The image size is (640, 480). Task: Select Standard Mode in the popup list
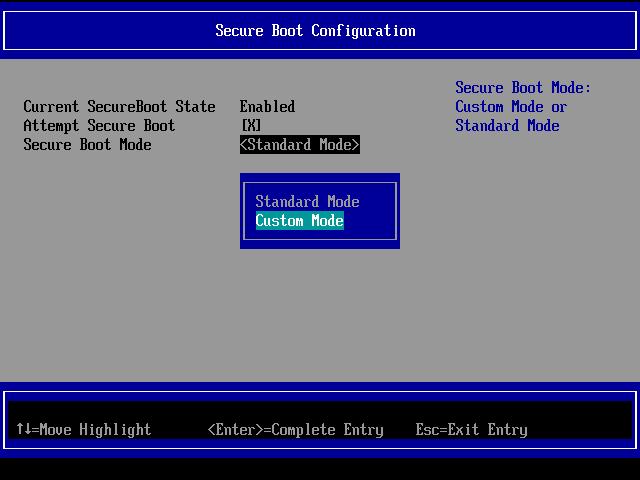point(307,202)
